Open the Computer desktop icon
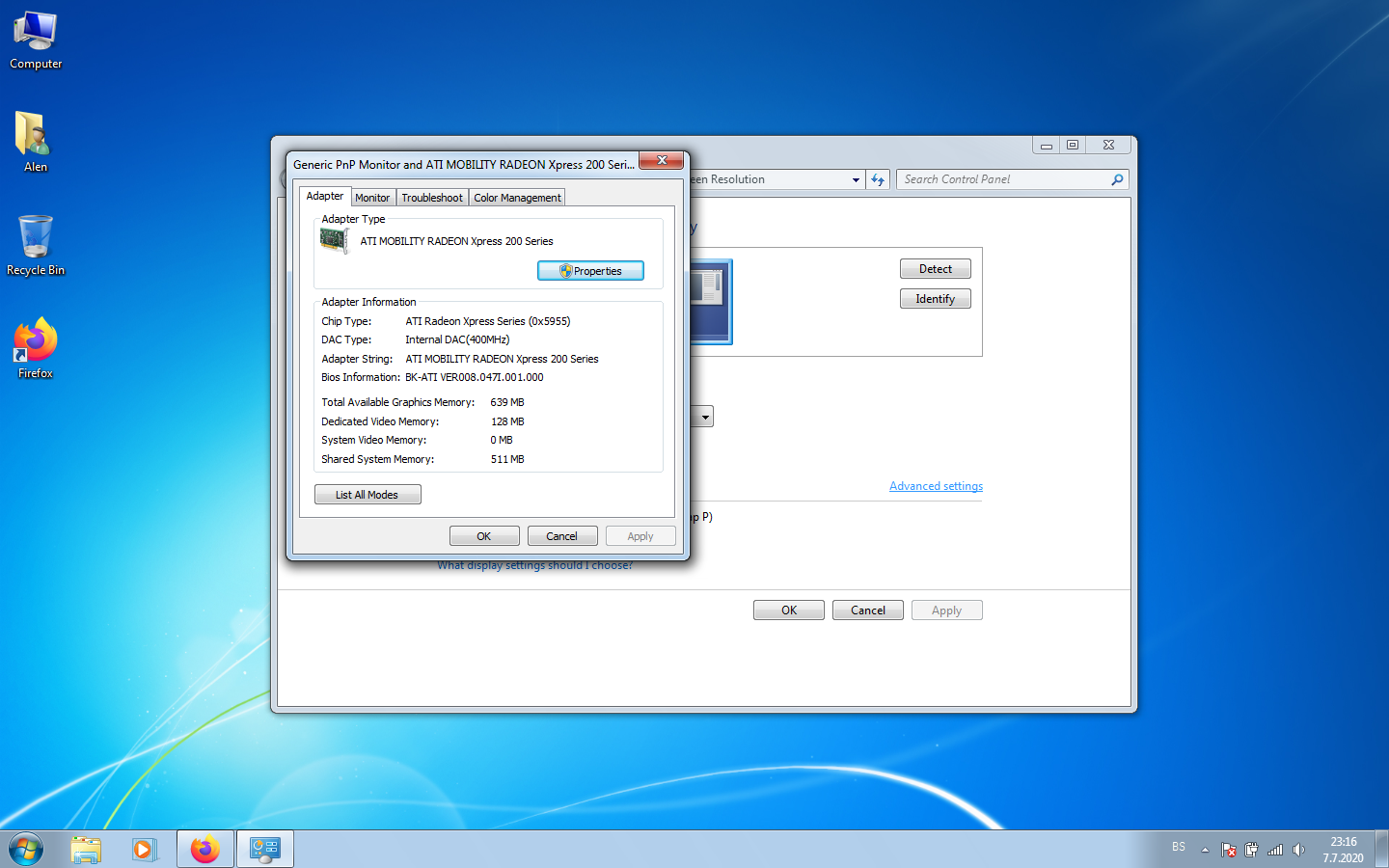Image resolution: width=1389 pixels, height=868 pixels. 36,41
